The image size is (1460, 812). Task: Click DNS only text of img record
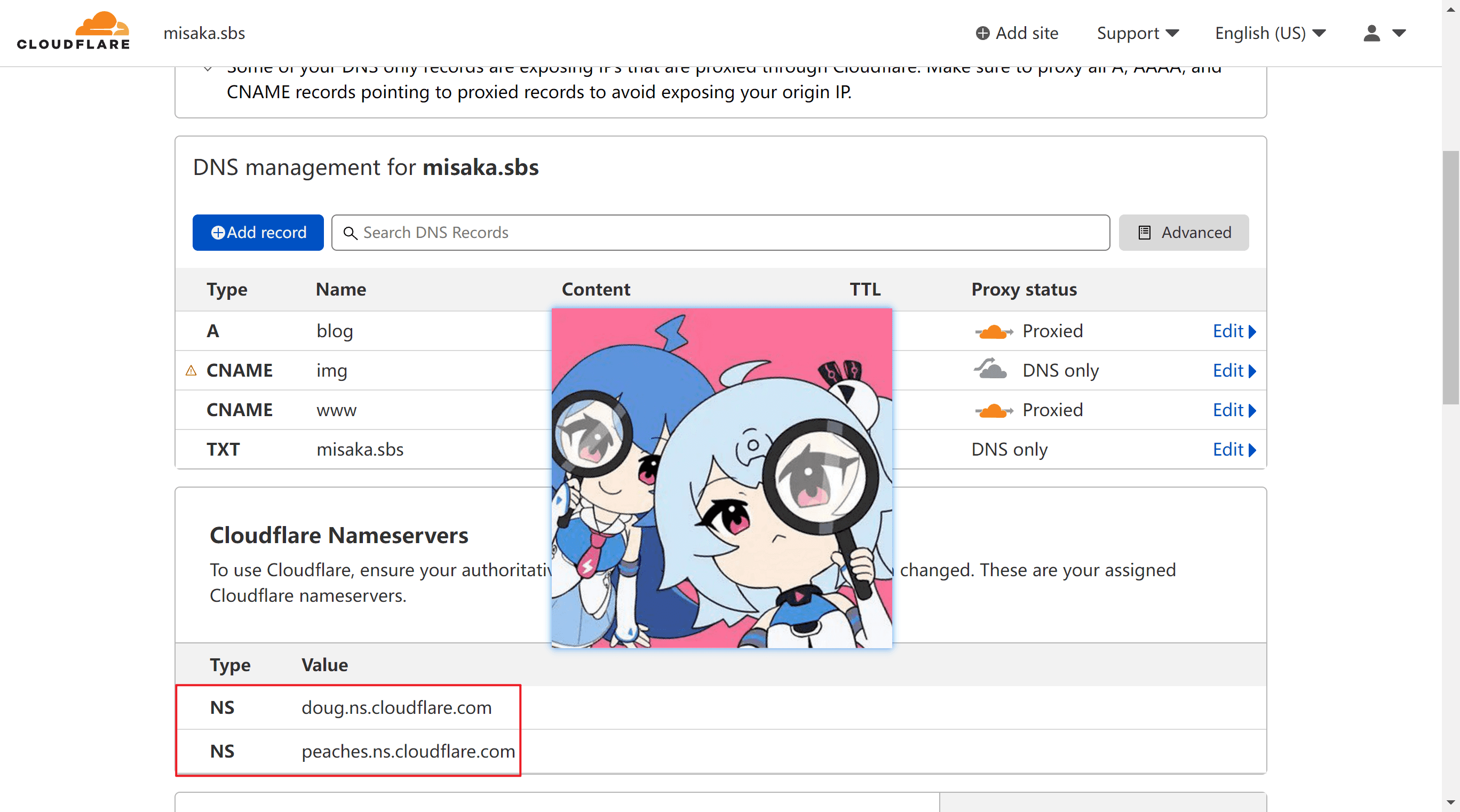(x=1060, y=371)
